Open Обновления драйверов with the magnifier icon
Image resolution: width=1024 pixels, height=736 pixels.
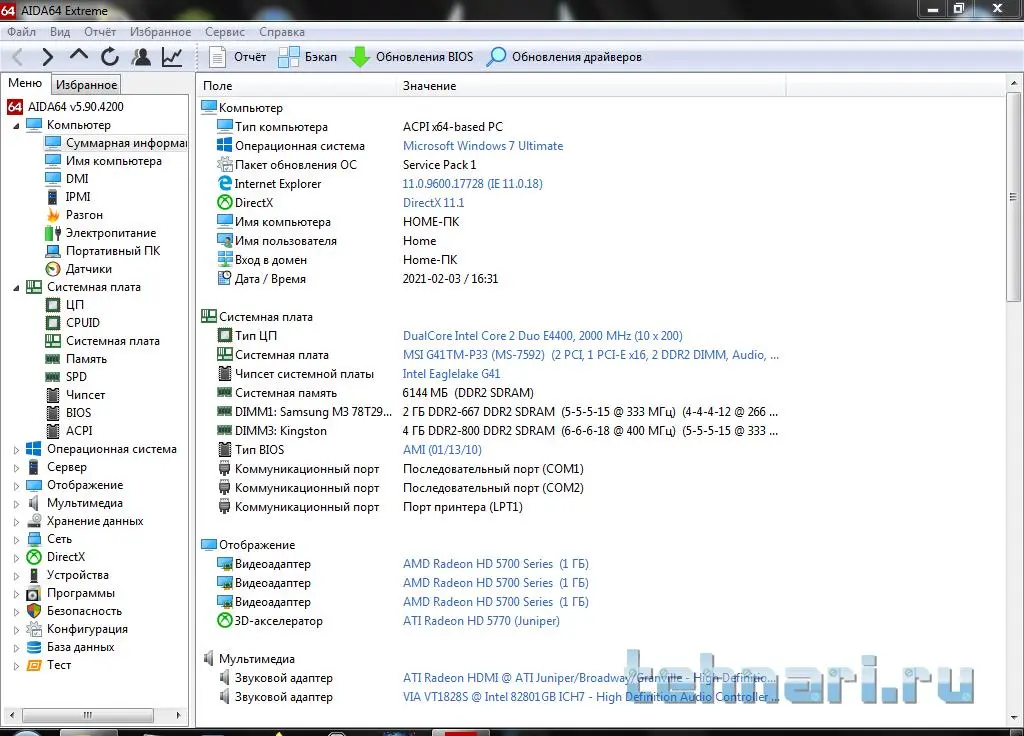(564, 57)
